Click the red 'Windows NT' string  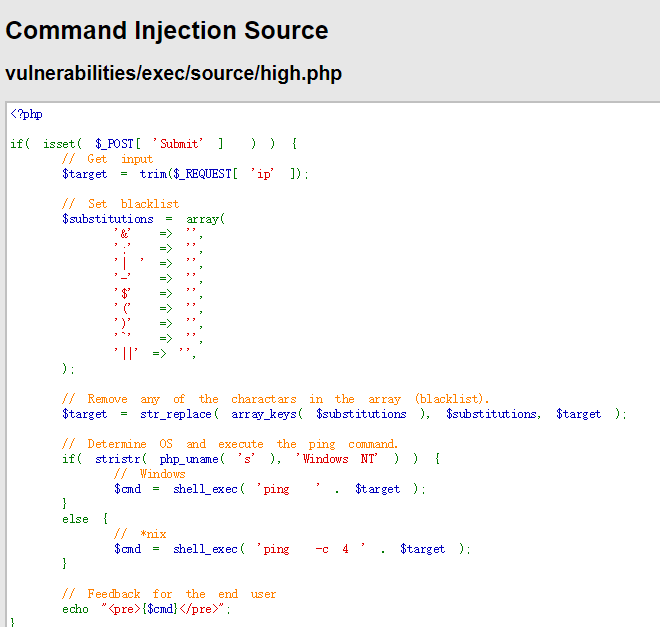[337, 459]
